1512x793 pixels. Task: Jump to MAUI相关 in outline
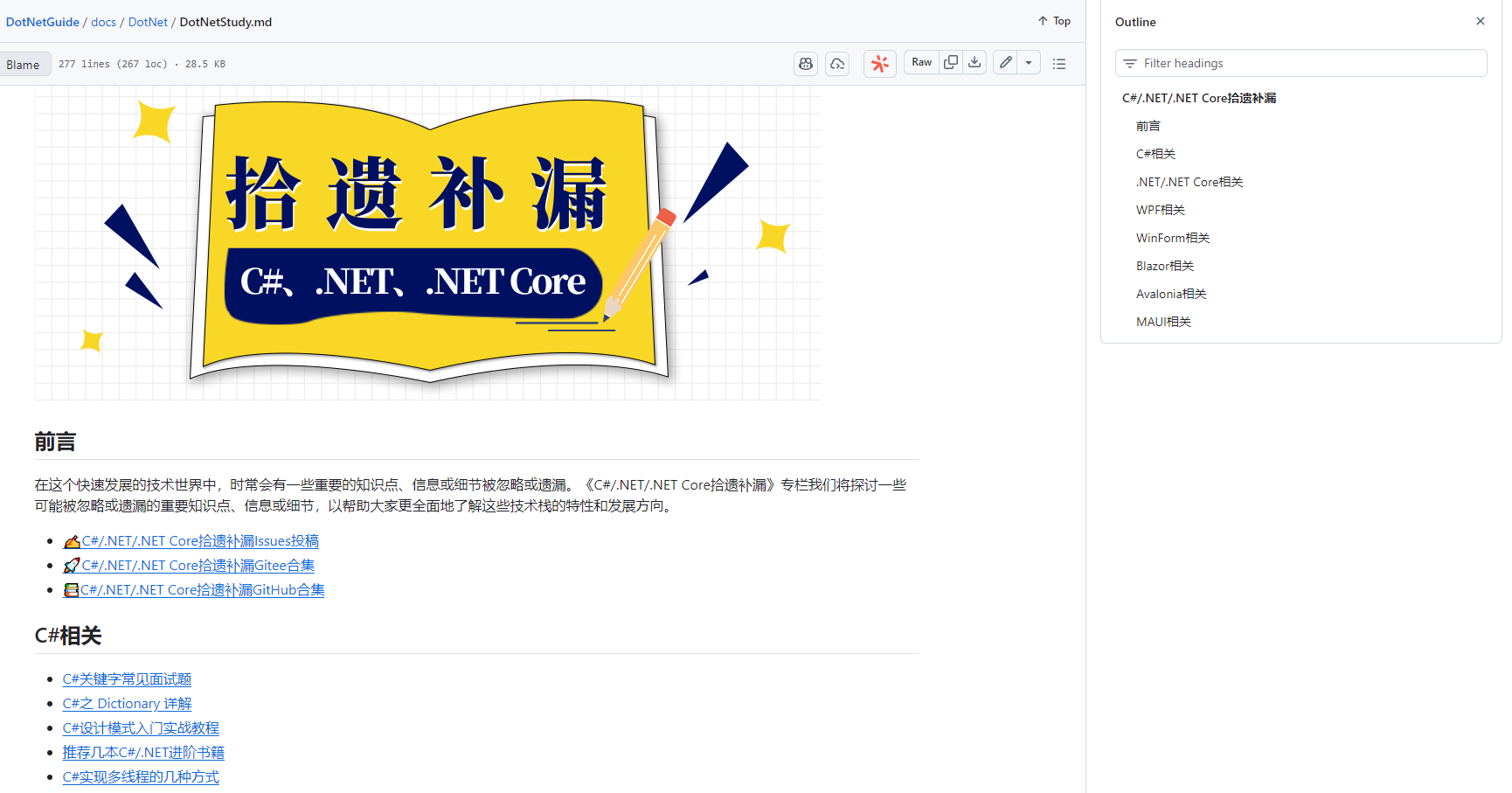(x=1163, y=322)
